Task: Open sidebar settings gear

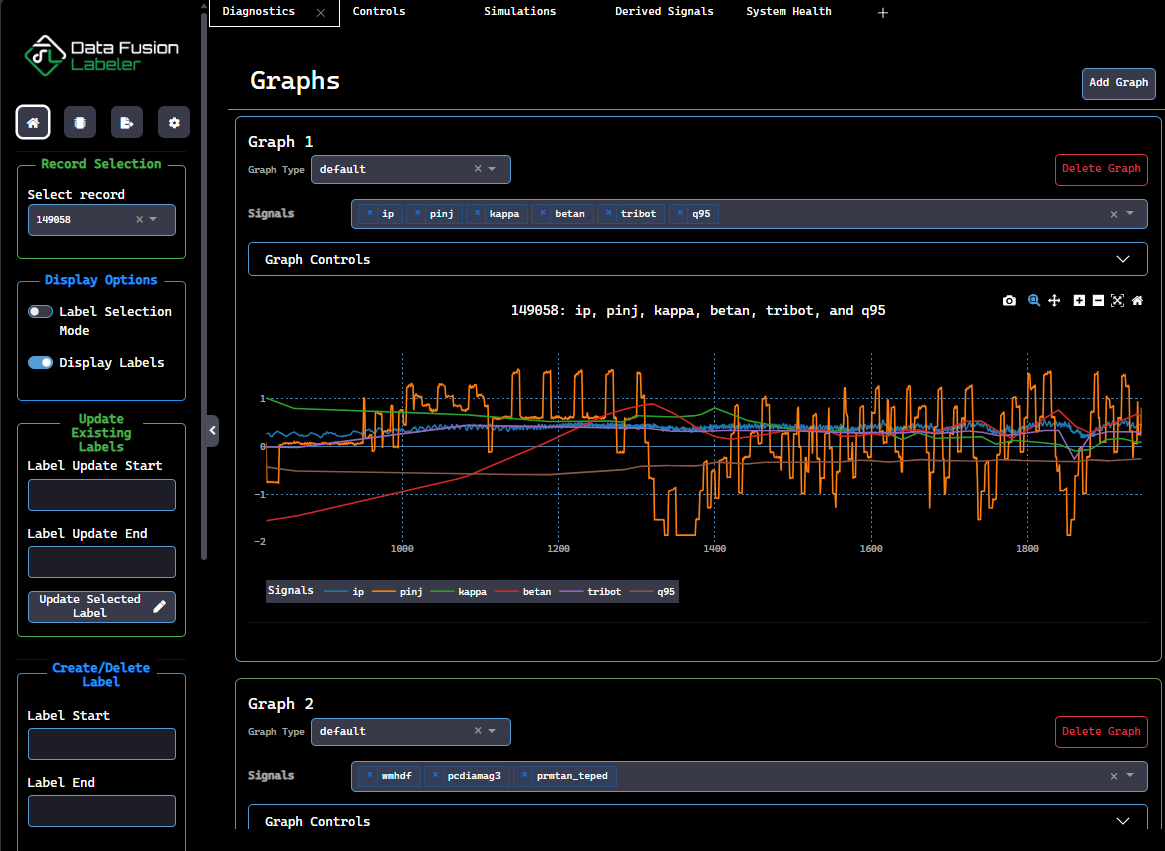Action: [x=174, y=121]
